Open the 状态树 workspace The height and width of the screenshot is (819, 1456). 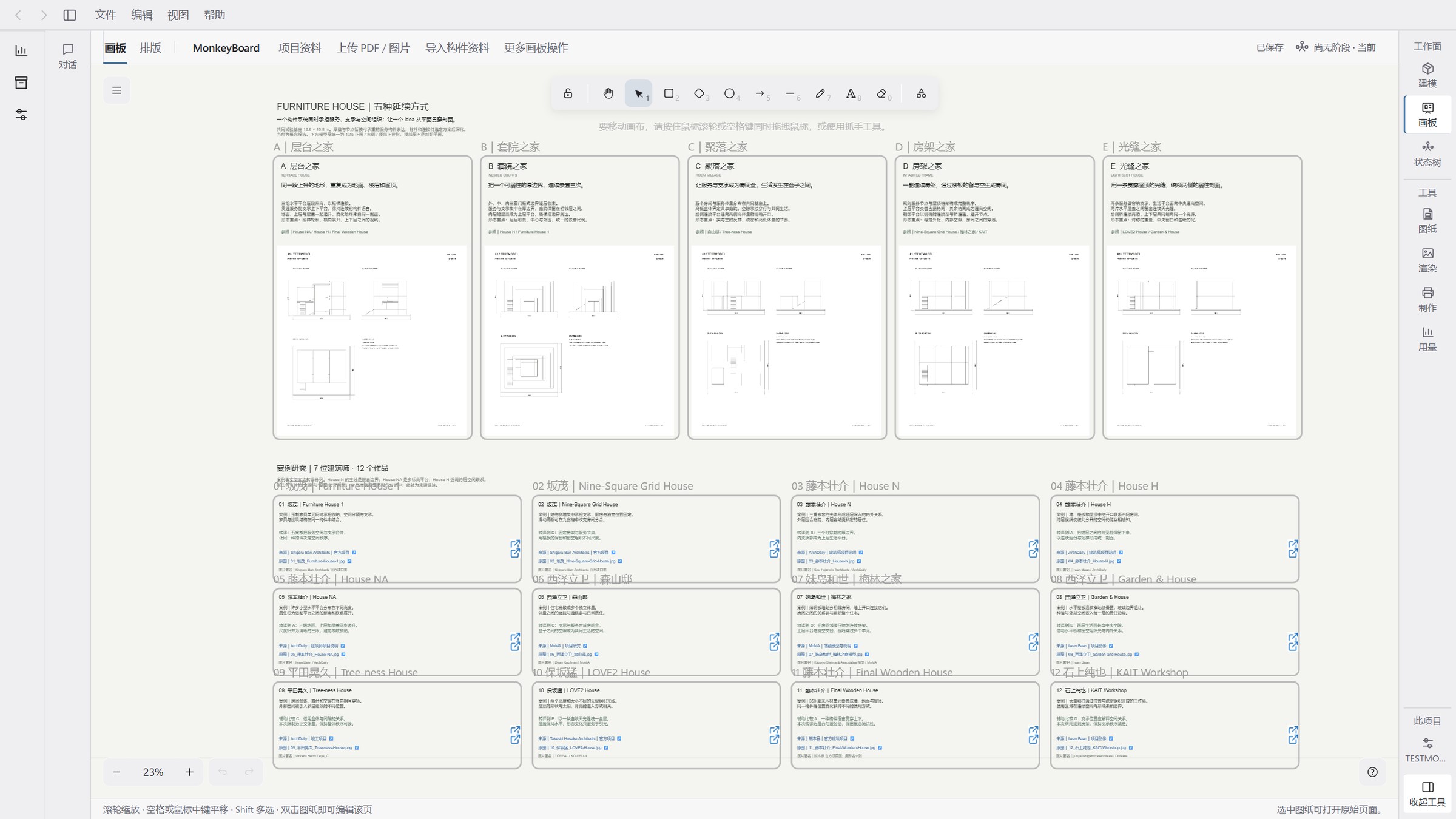tap(1427, 154)
